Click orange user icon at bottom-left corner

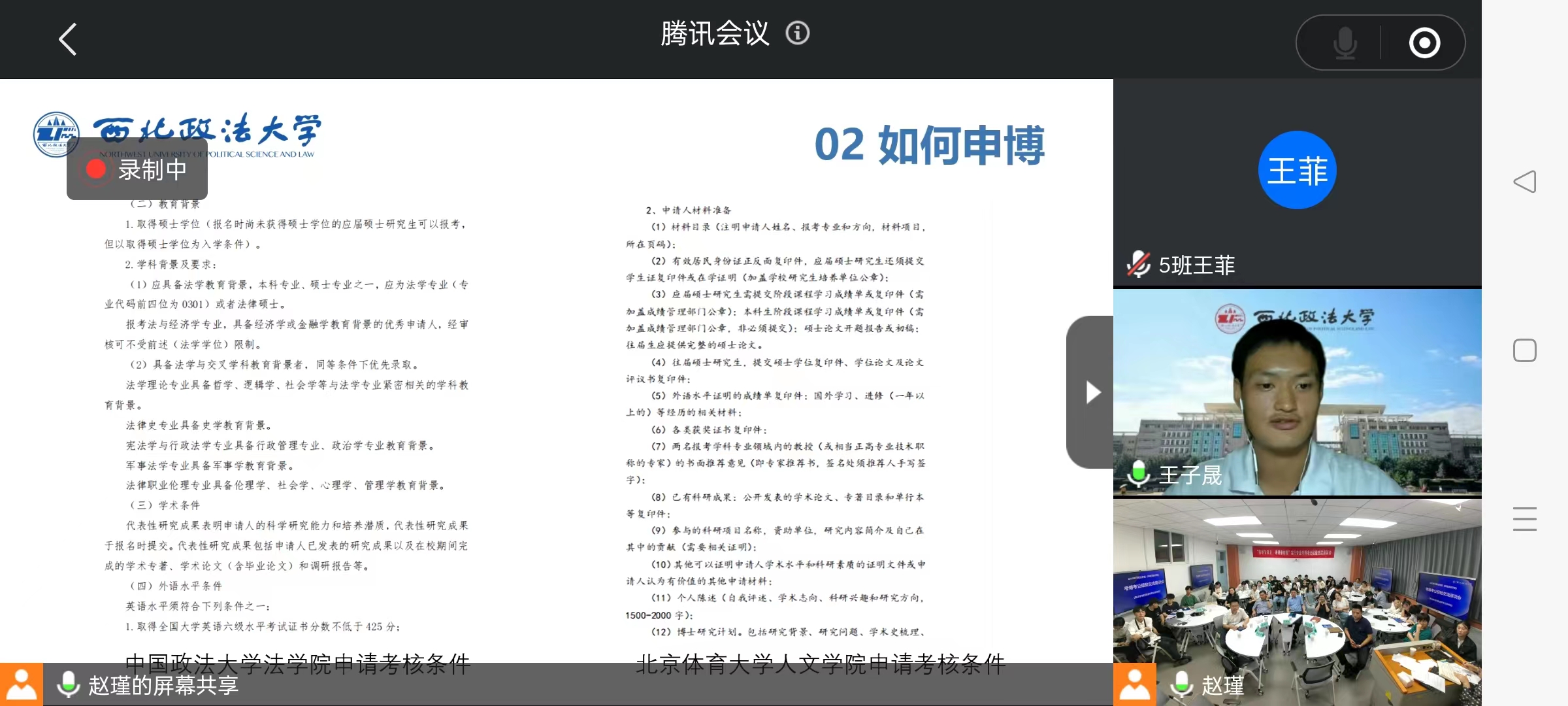point(22,684)
